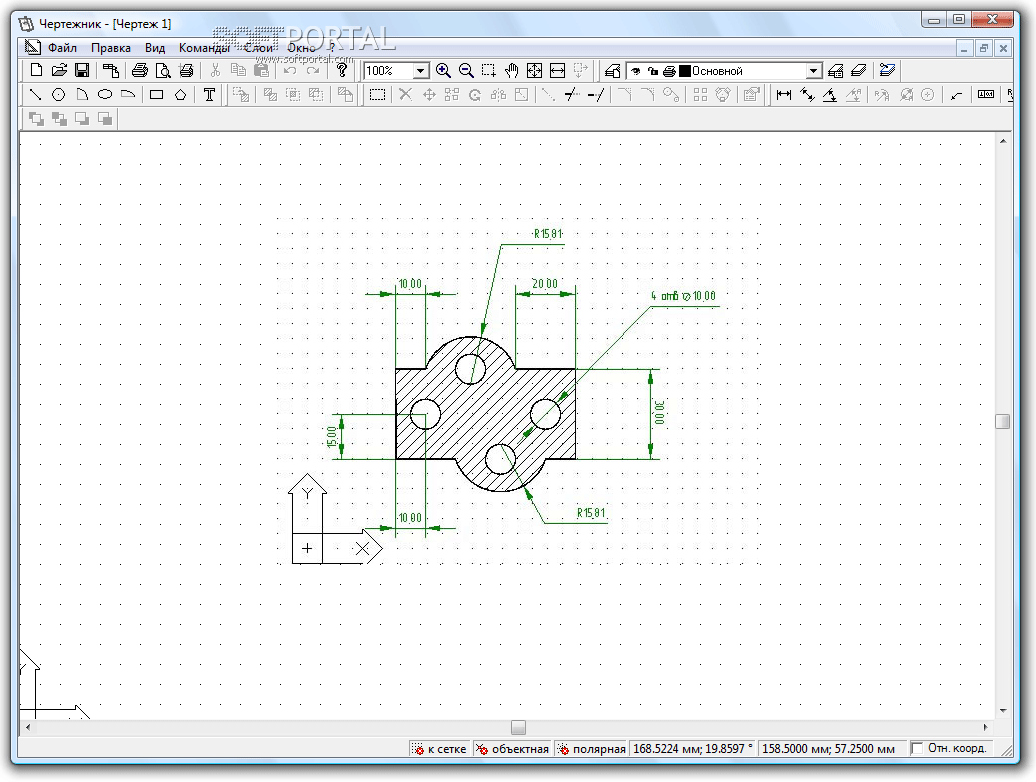This screenshot has width=1036, height=782.
Task: Select the line drawing tool
Action: coord(36,94)
